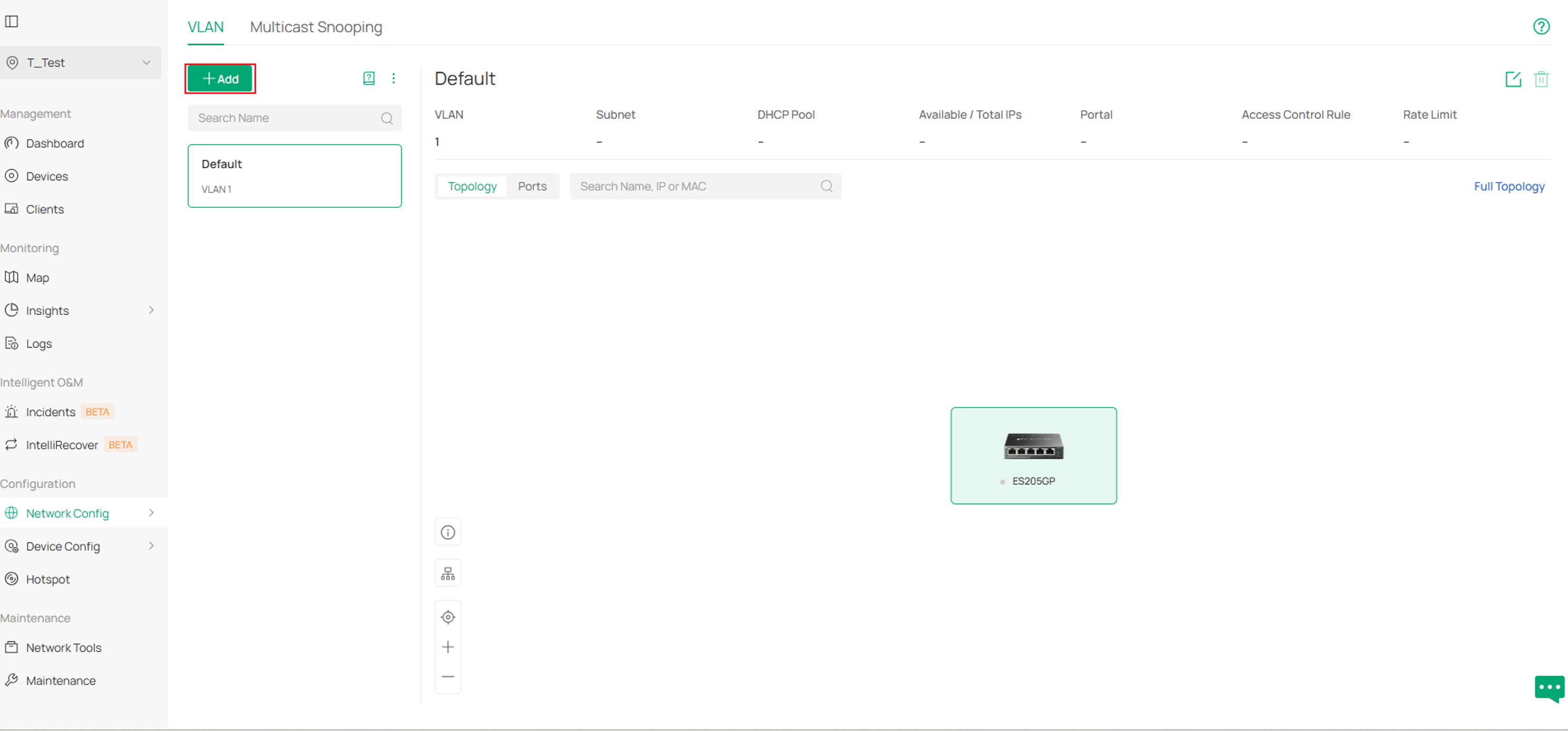Click the Maintenance wrench icon
1568x731 pixels.
[12, 680]
